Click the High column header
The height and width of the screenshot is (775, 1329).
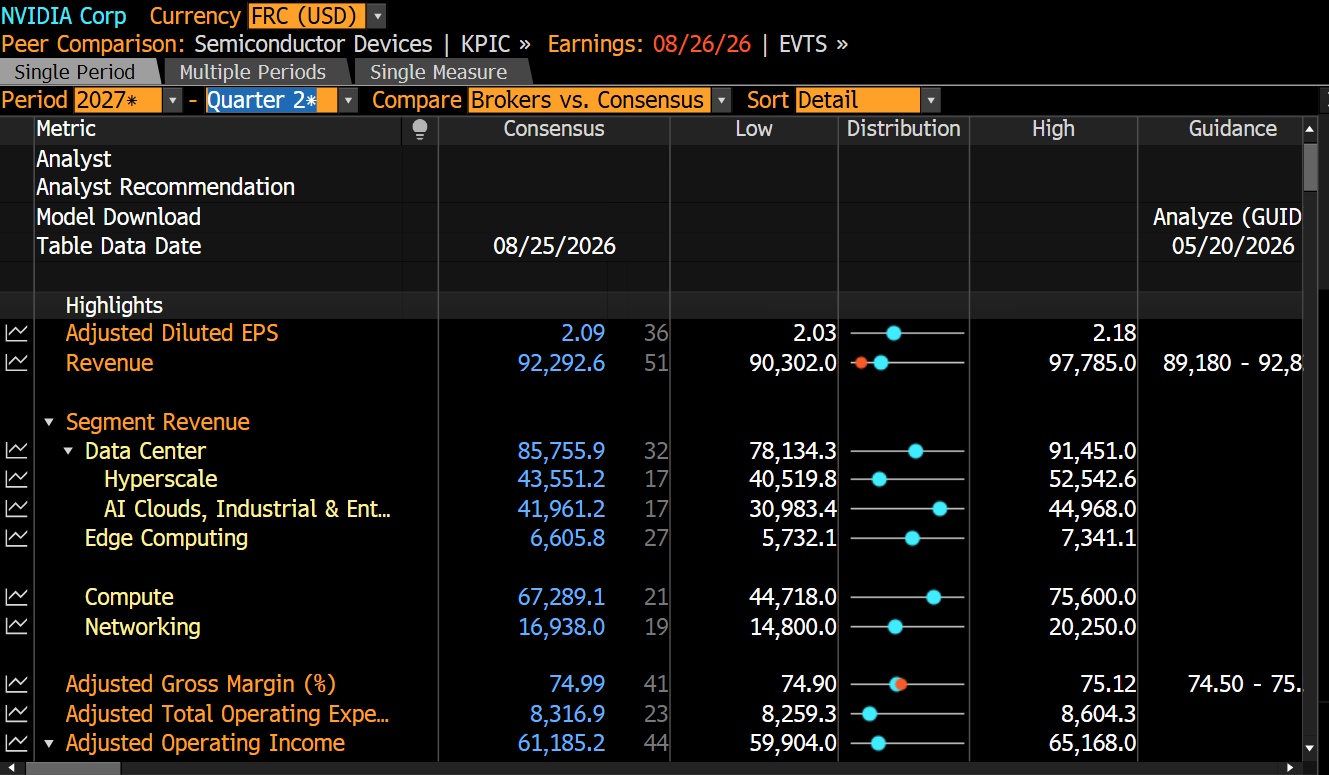[1054, 129]
